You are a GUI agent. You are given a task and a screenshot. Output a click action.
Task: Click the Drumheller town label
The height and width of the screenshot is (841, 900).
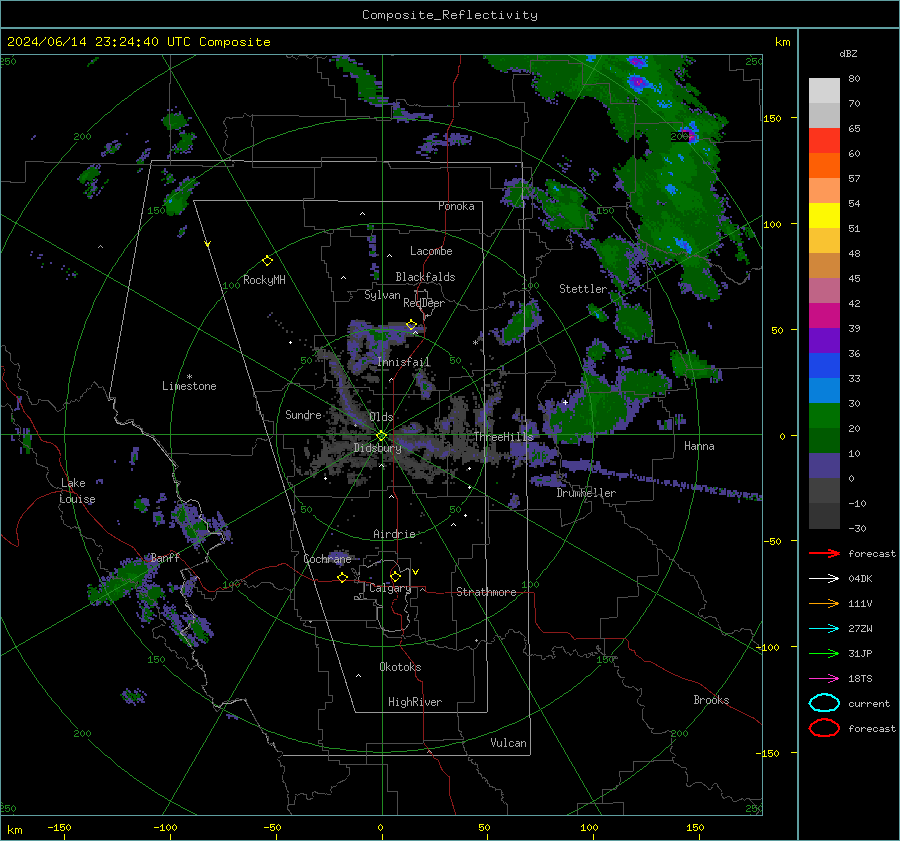[x=586, y=493]
